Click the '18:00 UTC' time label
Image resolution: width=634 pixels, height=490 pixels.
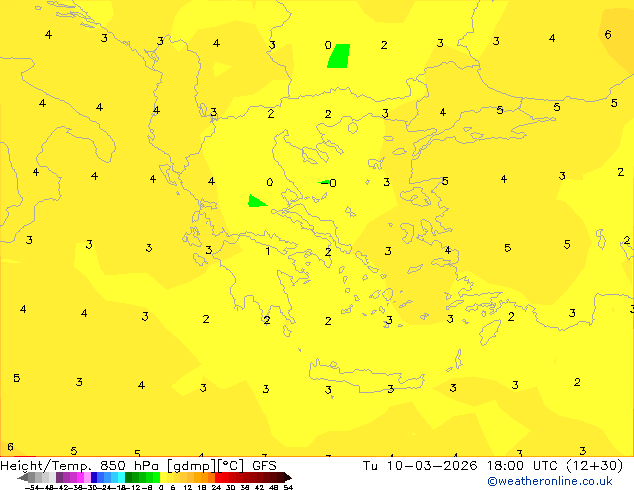point(524,466)
